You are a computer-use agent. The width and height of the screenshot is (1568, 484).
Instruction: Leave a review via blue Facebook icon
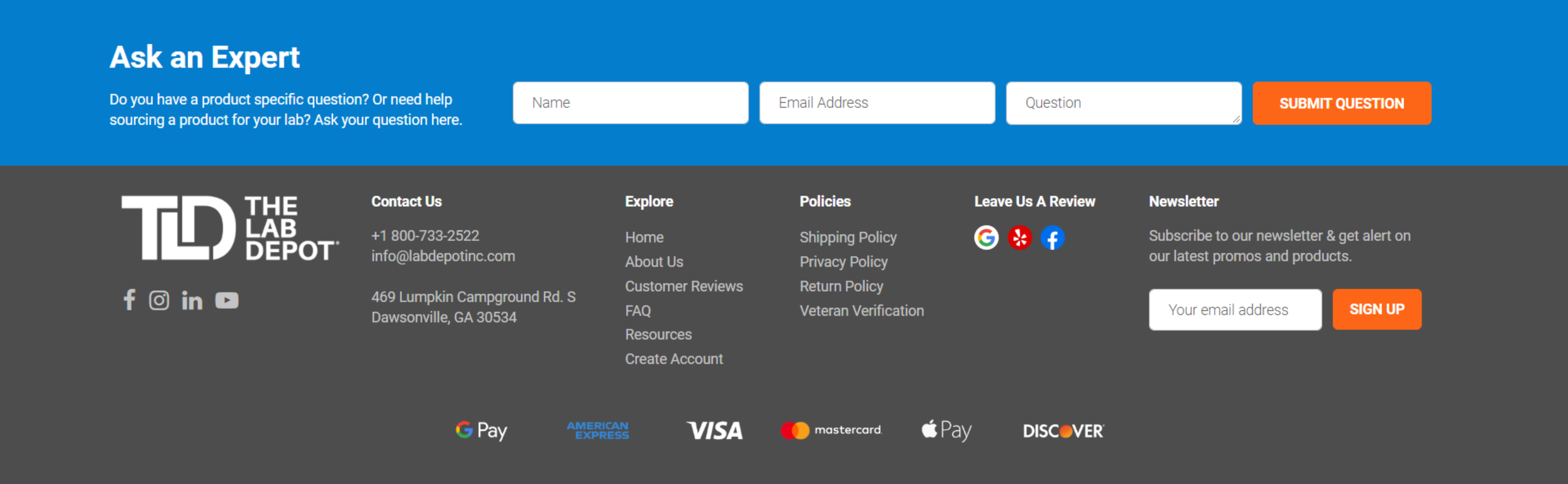coord(1052,237)
